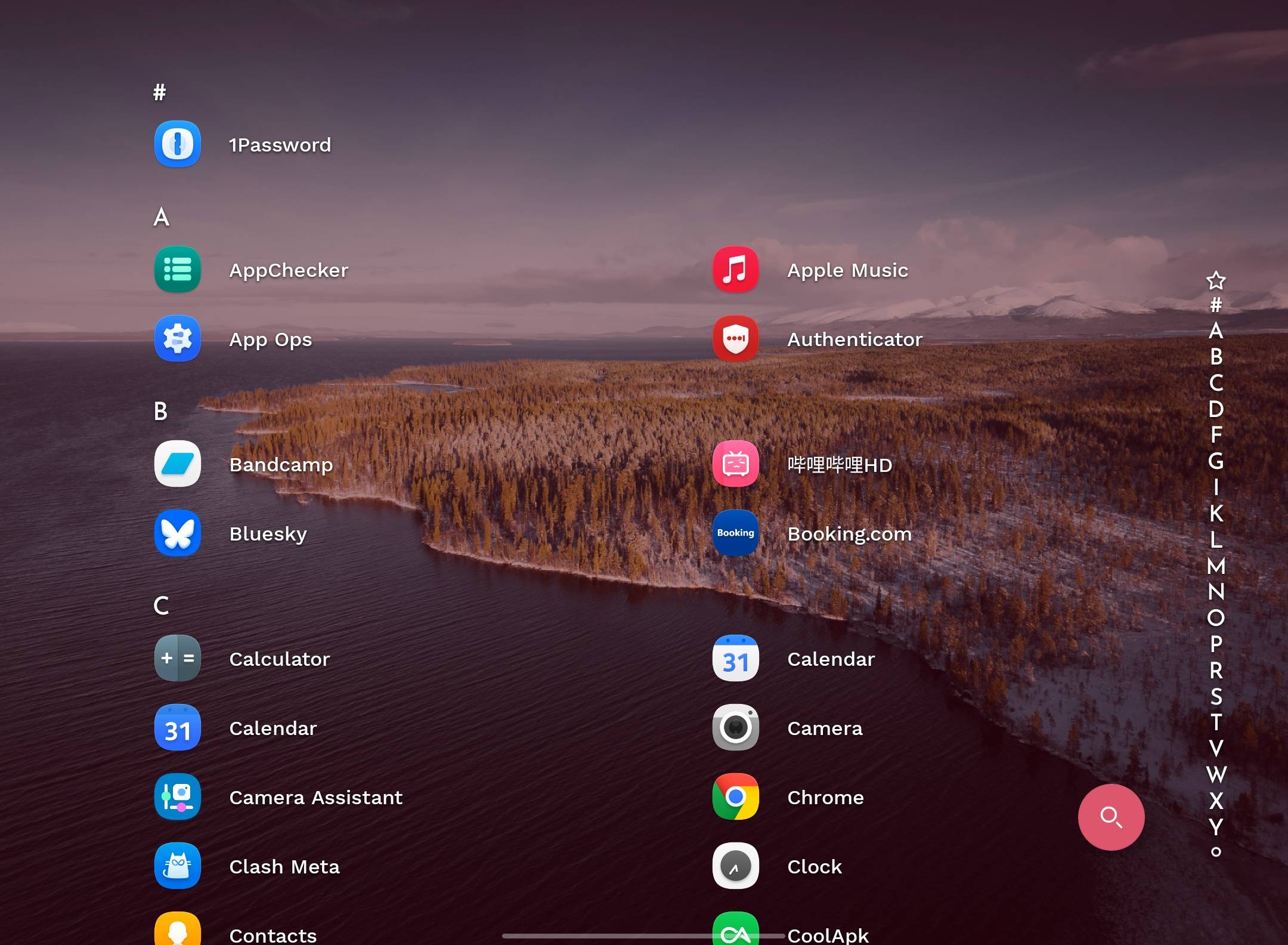Jump to letter M in alphabet index
Viewport: 1288px width, 945px height.
coord(1216,566)
